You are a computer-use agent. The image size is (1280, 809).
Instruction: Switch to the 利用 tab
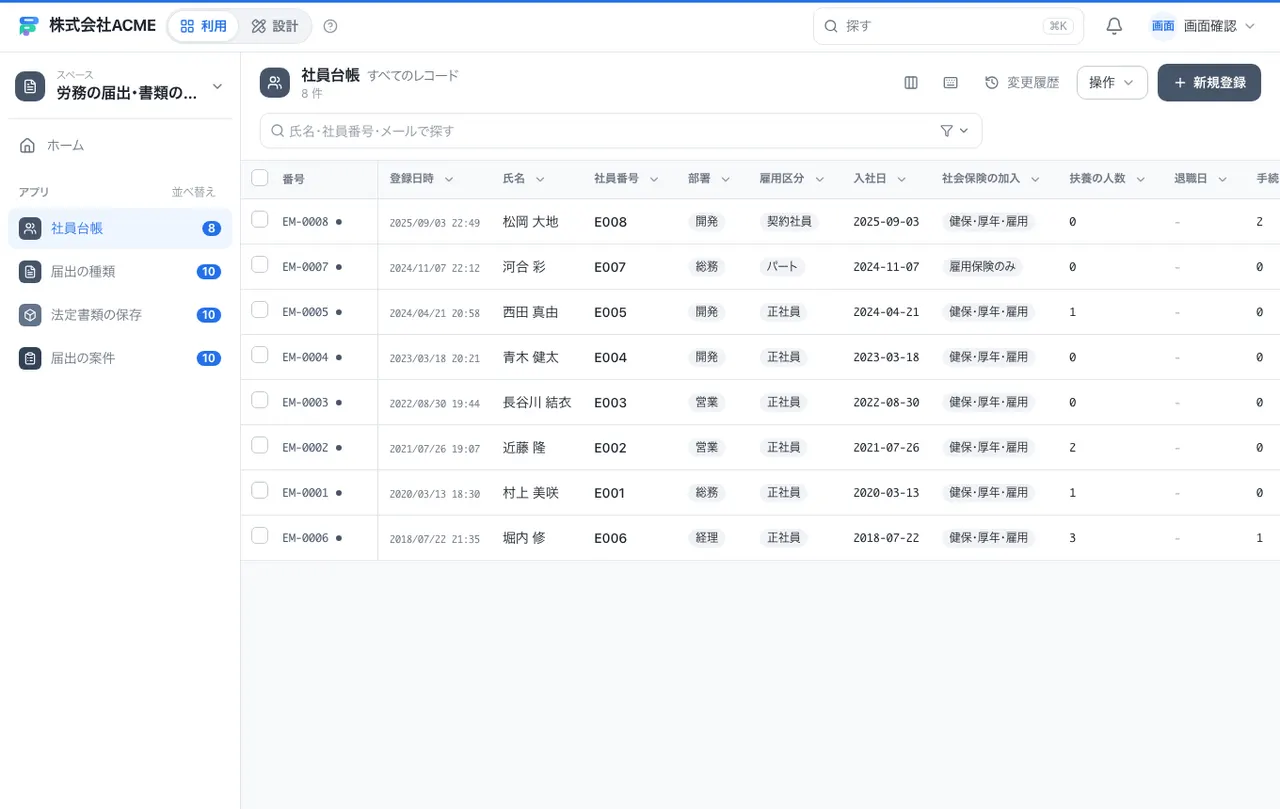(x=203, y=26)
